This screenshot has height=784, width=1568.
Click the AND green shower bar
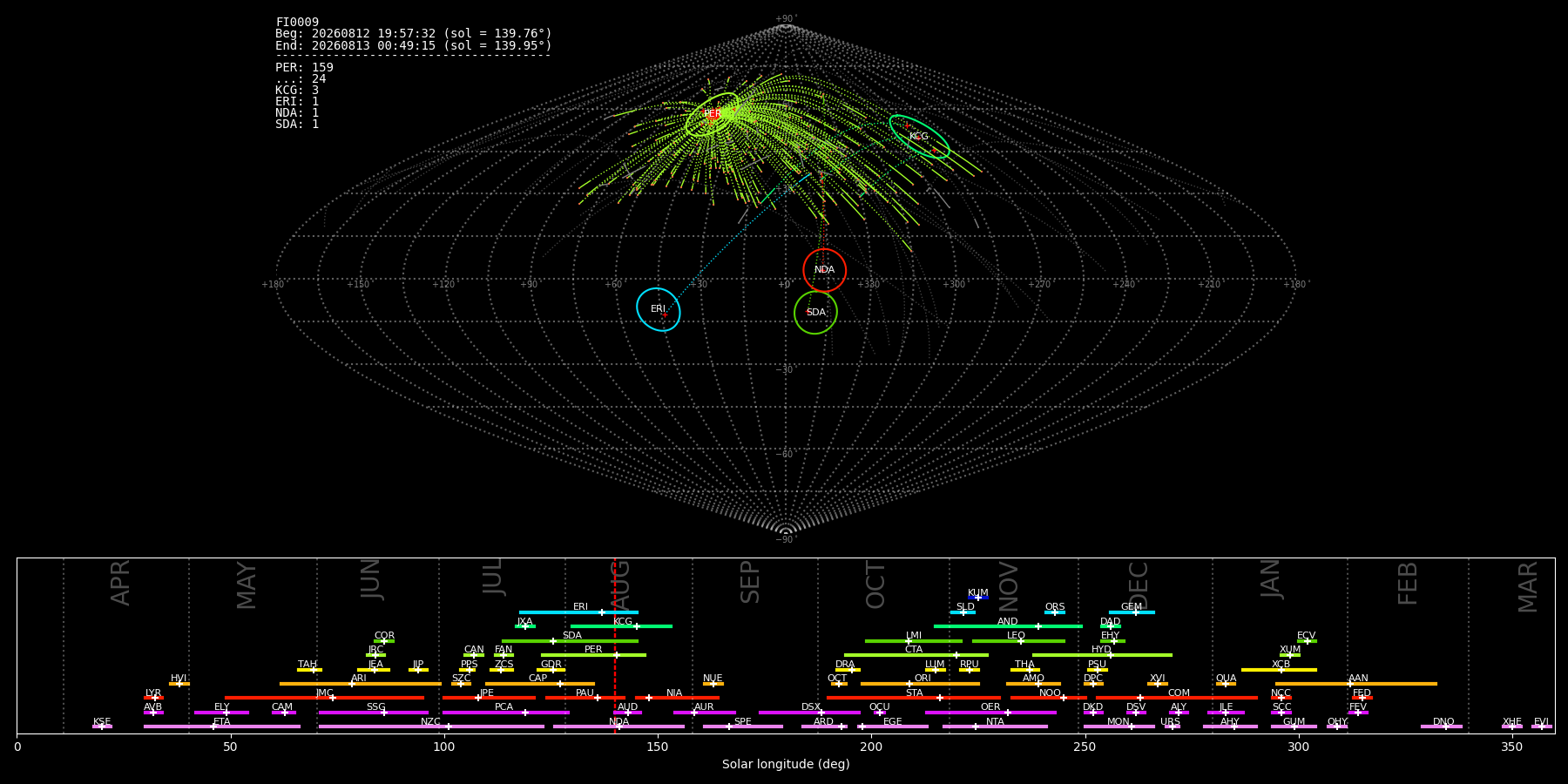point(1008,626)
